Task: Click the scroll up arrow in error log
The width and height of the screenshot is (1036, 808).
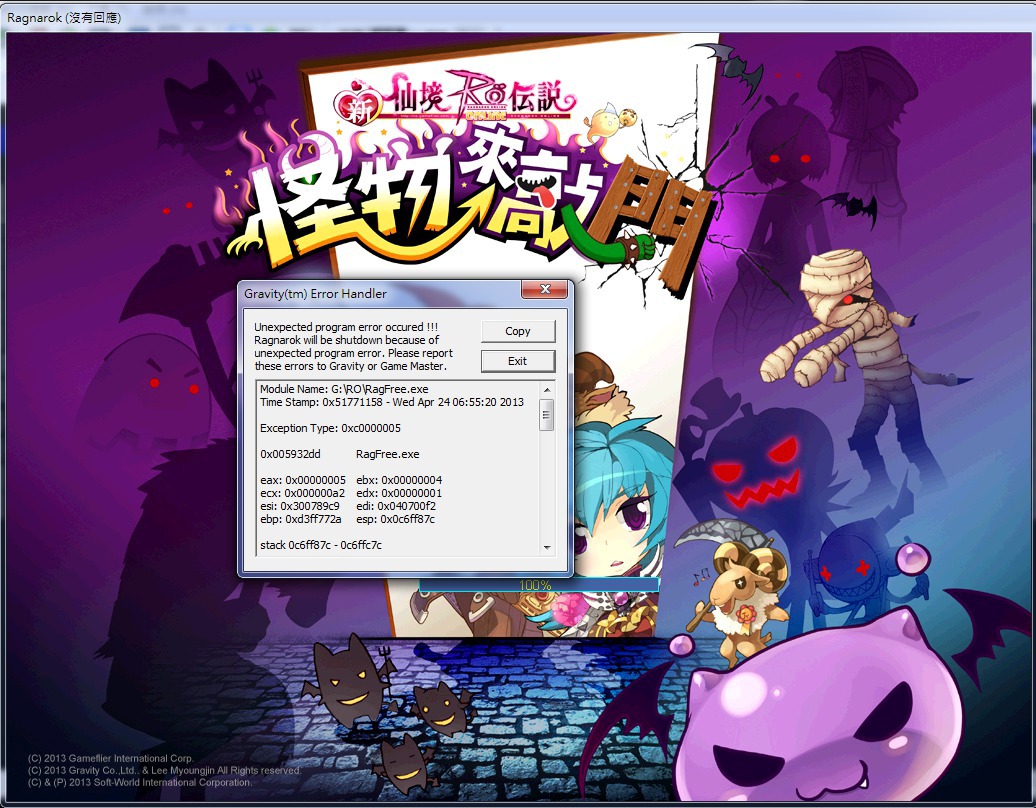Action: coord(546,390)
